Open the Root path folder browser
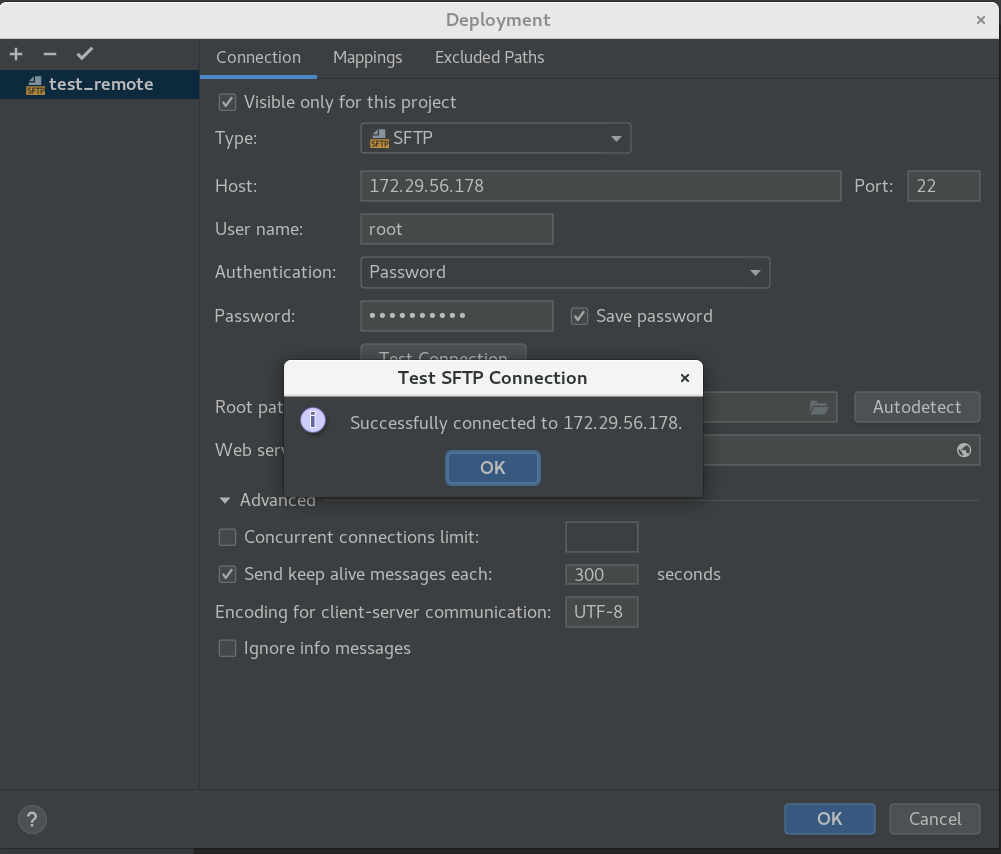This screenshot has width=1001, height=854. (819, 407)
